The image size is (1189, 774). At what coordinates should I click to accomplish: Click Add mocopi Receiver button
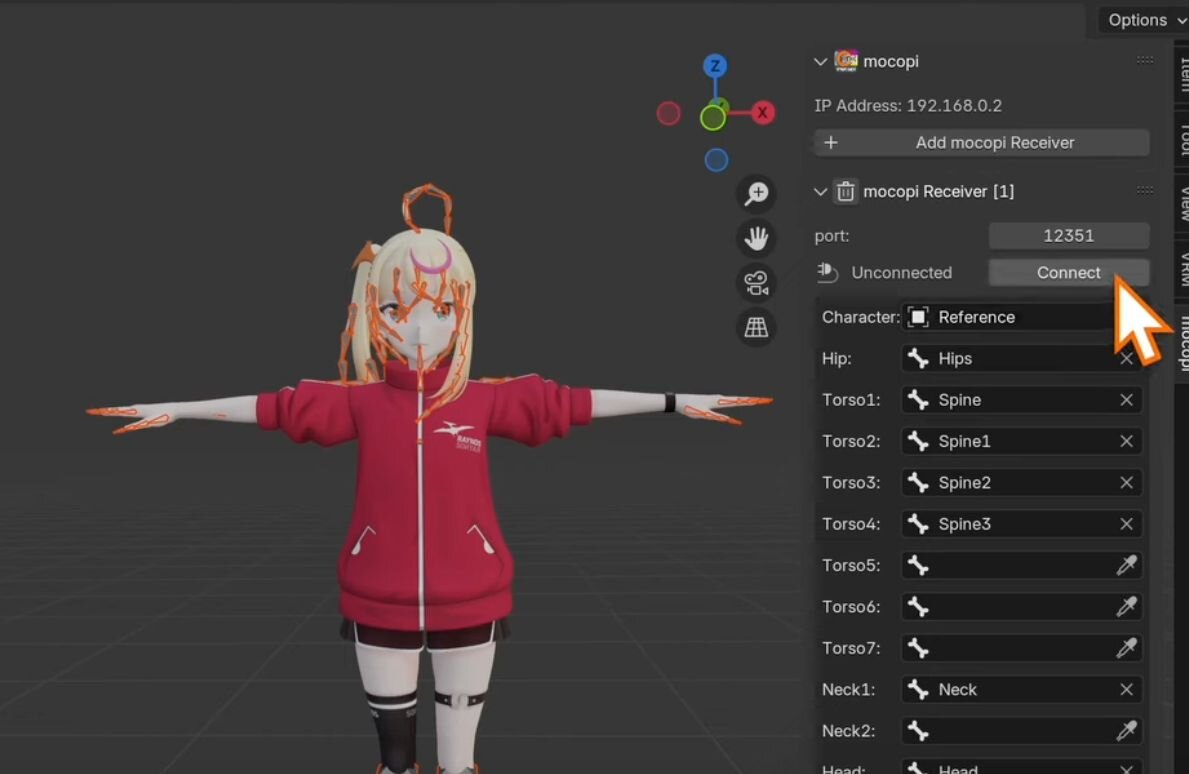click(x=981, y=143)
